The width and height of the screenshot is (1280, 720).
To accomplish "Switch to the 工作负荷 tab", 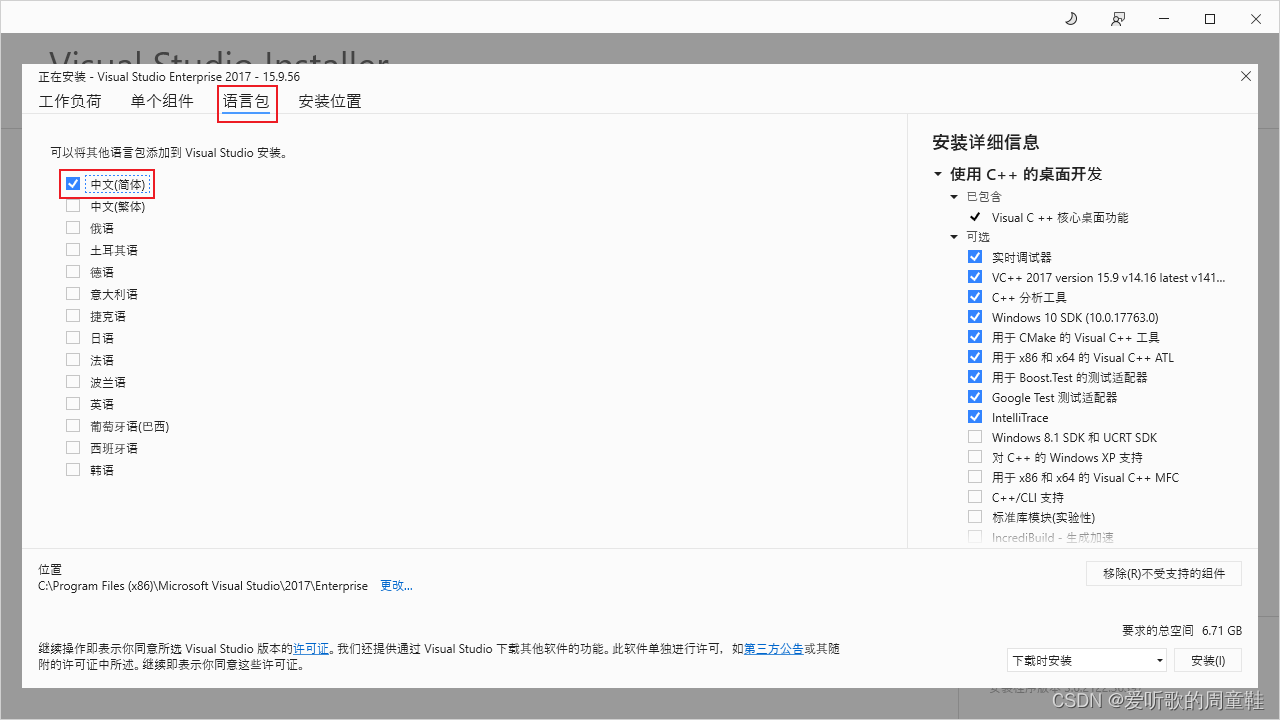I will click(70, 101).
